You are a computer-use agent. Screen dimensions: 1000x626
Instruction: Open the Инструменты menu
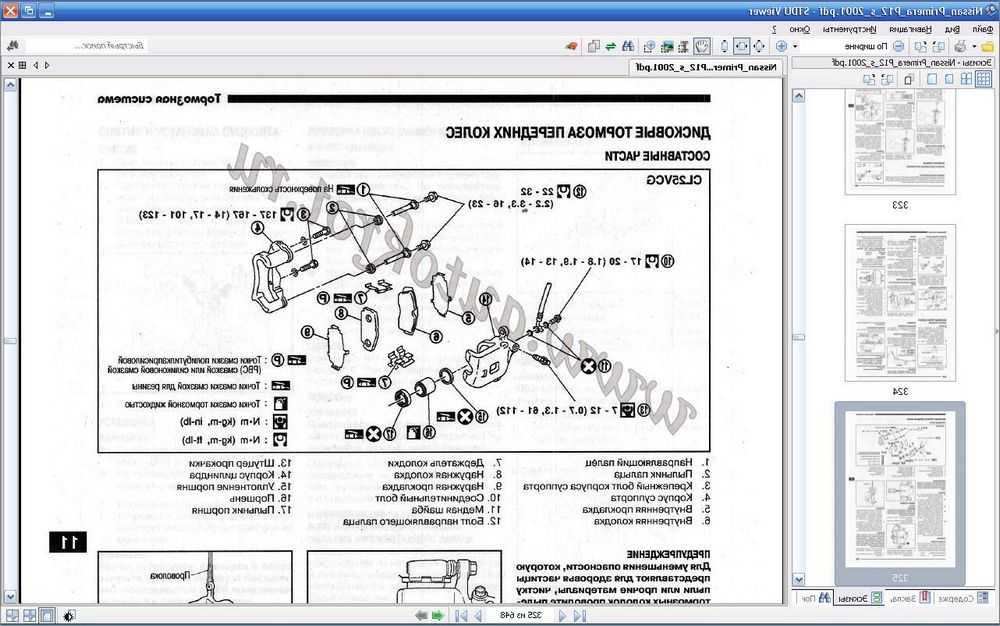pyautogui.click(x=849, y=29)
